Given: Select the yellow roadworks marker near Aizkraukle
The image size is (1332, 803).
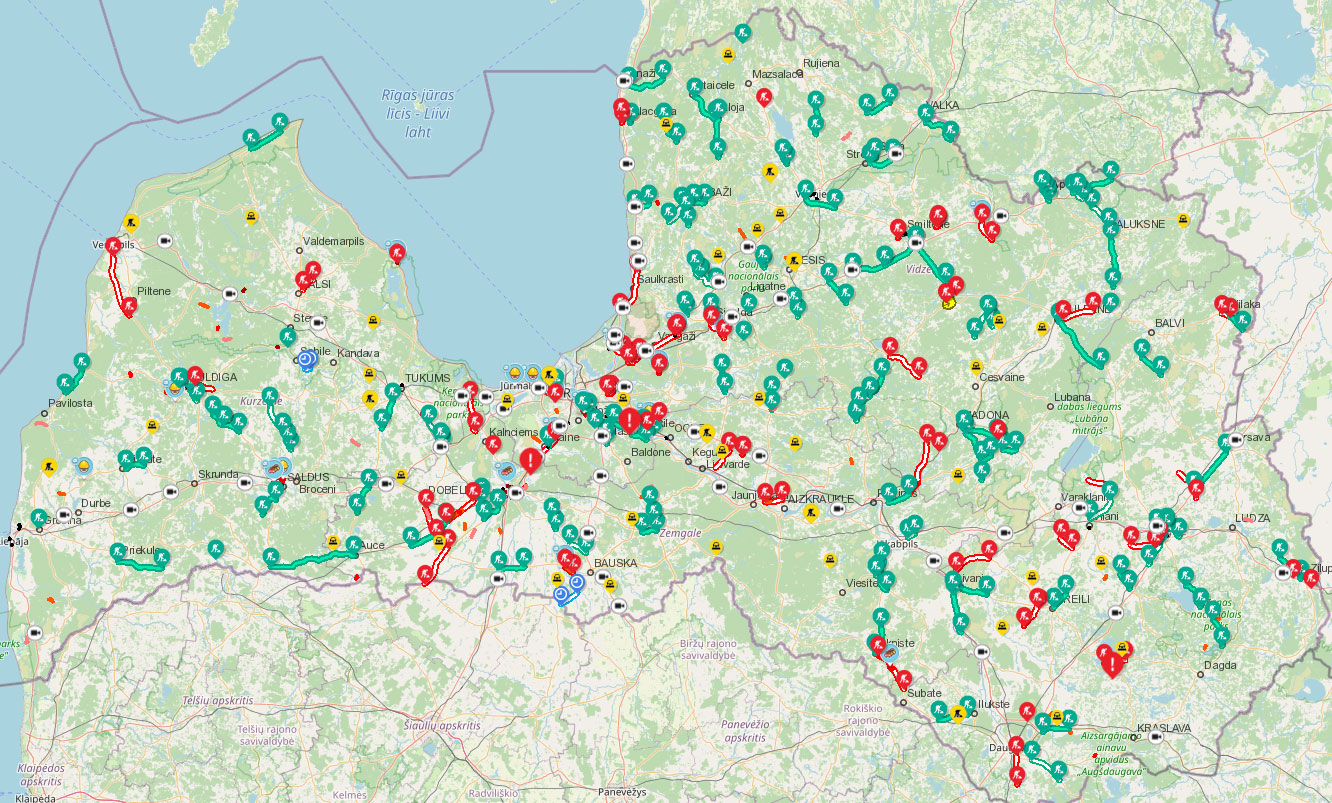Looking at the screenshot, I should [811, 513].
